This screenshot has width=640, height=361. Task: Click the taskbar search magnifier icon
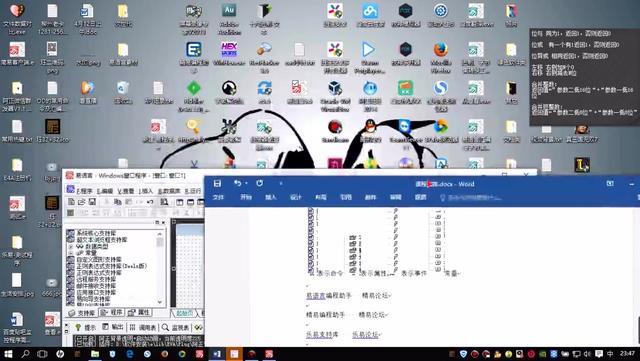[x=25, y=354]
